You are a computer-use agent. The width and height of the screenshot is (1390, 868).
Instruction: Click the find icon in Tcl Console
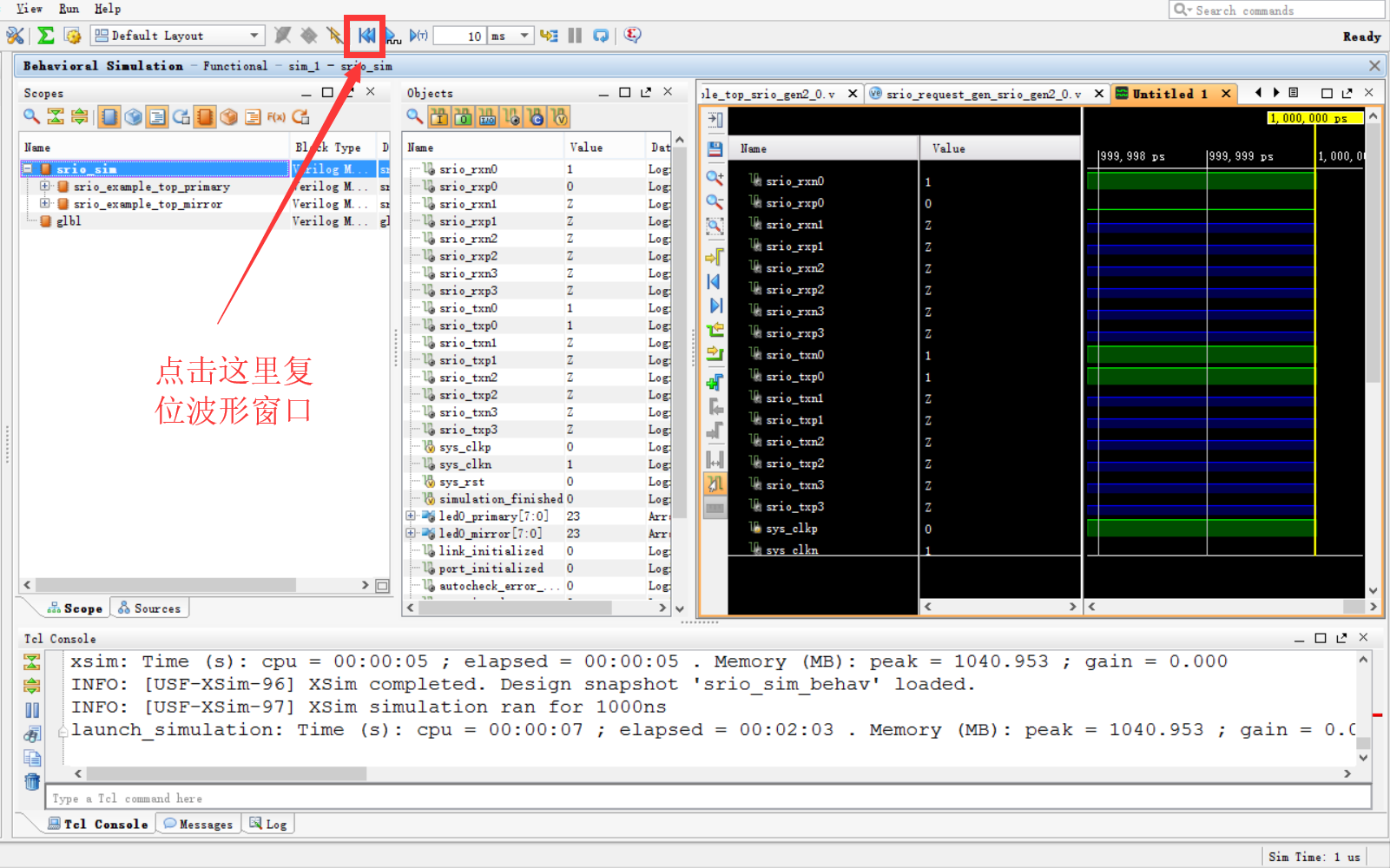(32, 734)
